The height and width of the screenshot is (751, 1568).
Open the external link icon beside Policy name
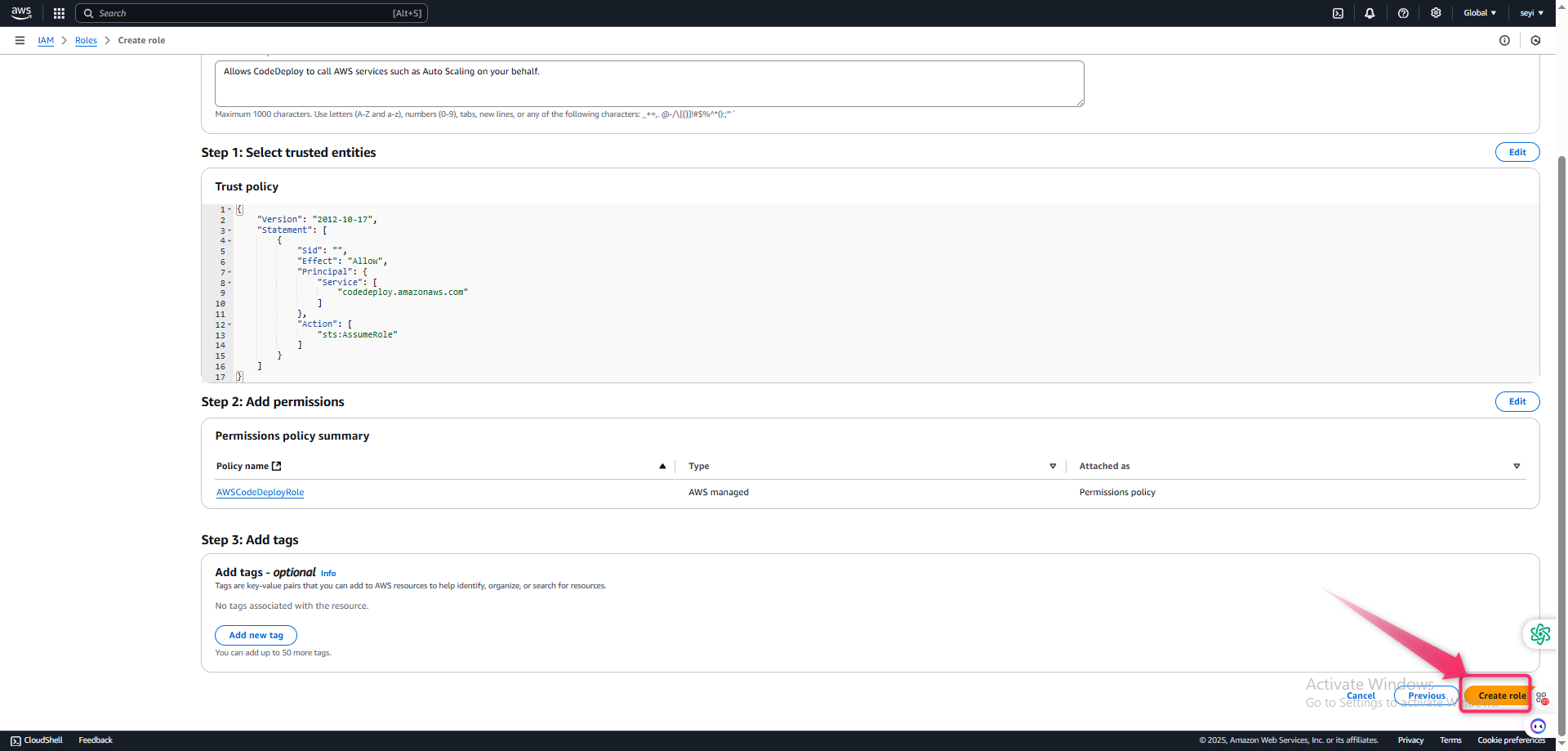click(276, 466)
